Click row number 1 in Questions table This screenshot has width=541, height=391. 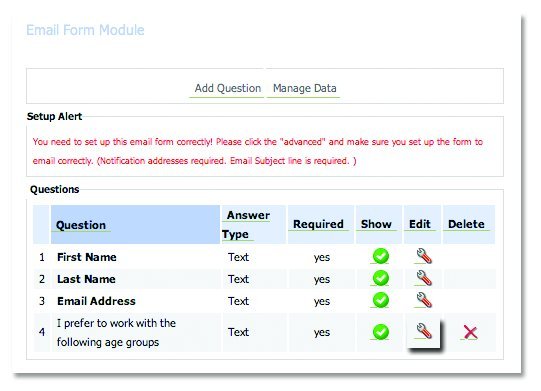42,257
